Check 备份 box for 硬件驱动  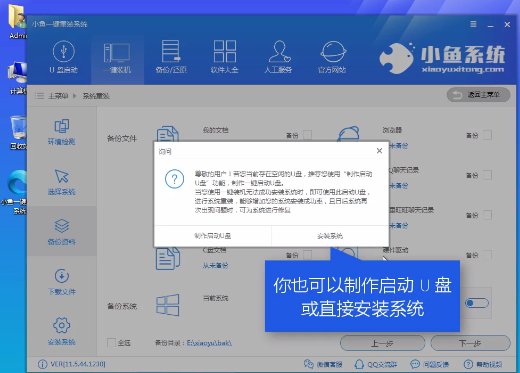487,255
